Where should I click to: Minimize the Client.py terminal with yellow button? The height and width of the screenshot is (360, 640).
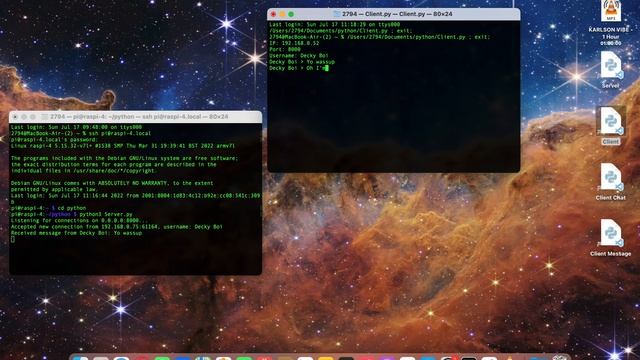click(x=282, y=14)
